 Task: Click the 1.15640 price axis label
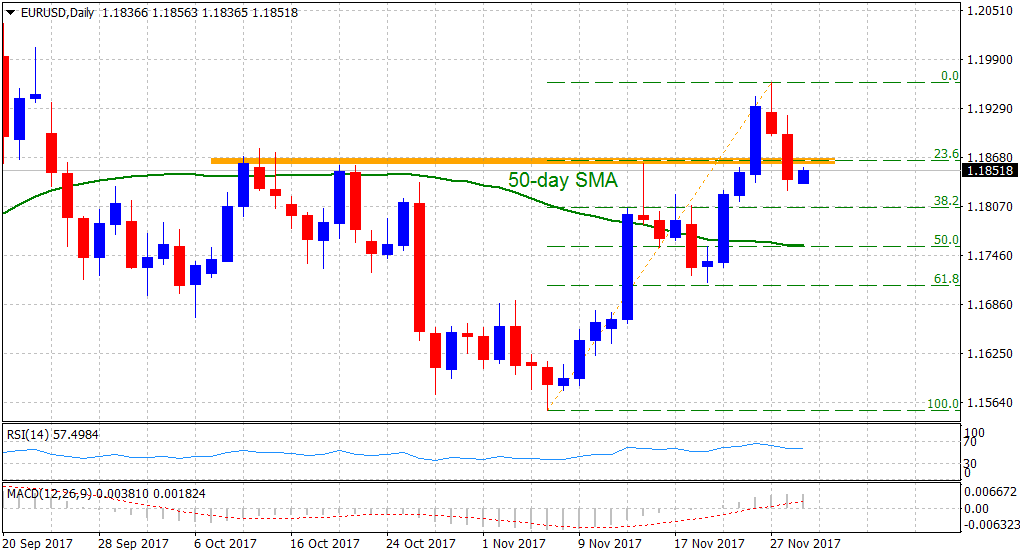click(990, 403)
